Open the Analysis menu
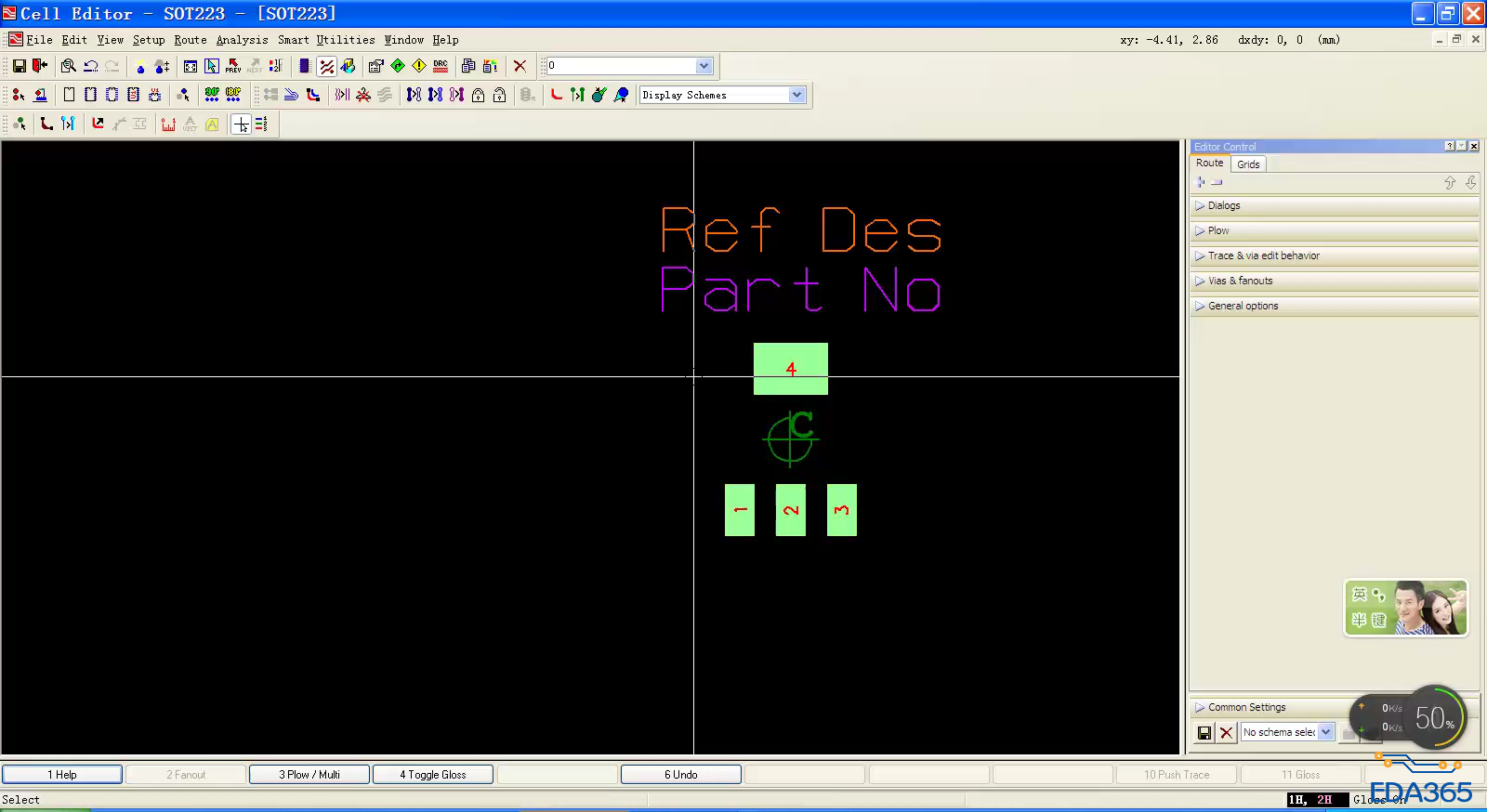The width and height of the screenshot is (1487, 812). pos(242,40)
